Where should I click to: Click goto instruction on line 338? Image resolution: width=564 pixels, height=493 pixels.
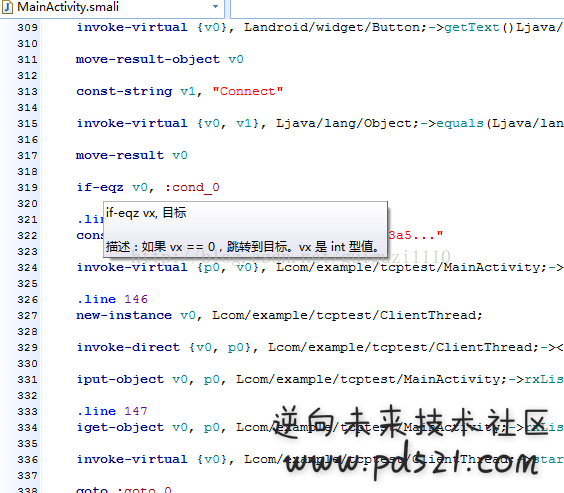[x=92, y=489]
